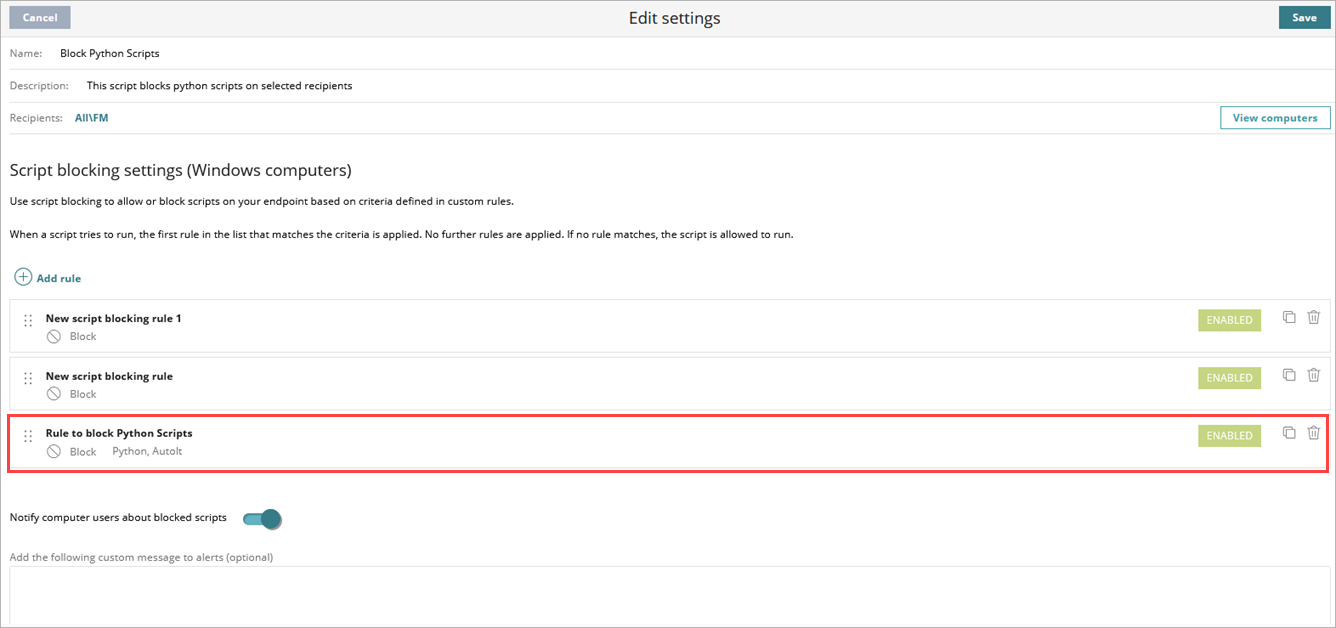Open View computers
The width and height of the screenshot is (1336, 628).
coord(1275,117)
